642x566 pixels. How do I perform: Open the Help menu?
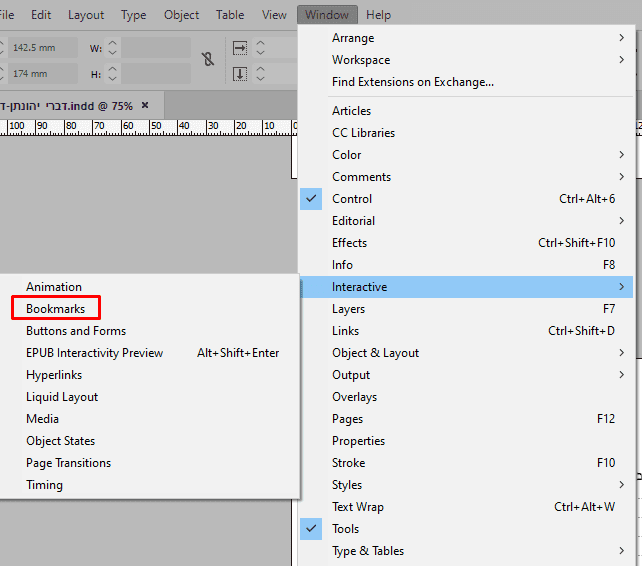[378, 15]
